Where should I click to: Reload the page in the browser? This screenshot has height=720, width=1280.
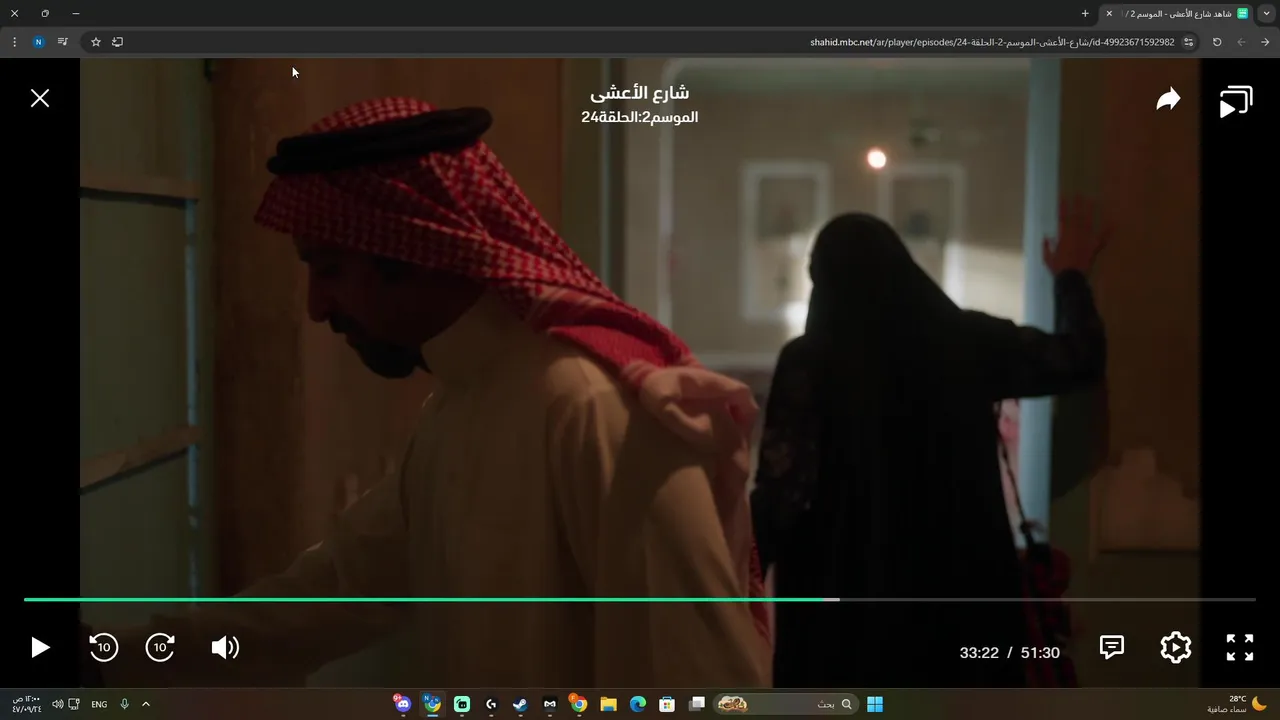[x=1217, y=42]
